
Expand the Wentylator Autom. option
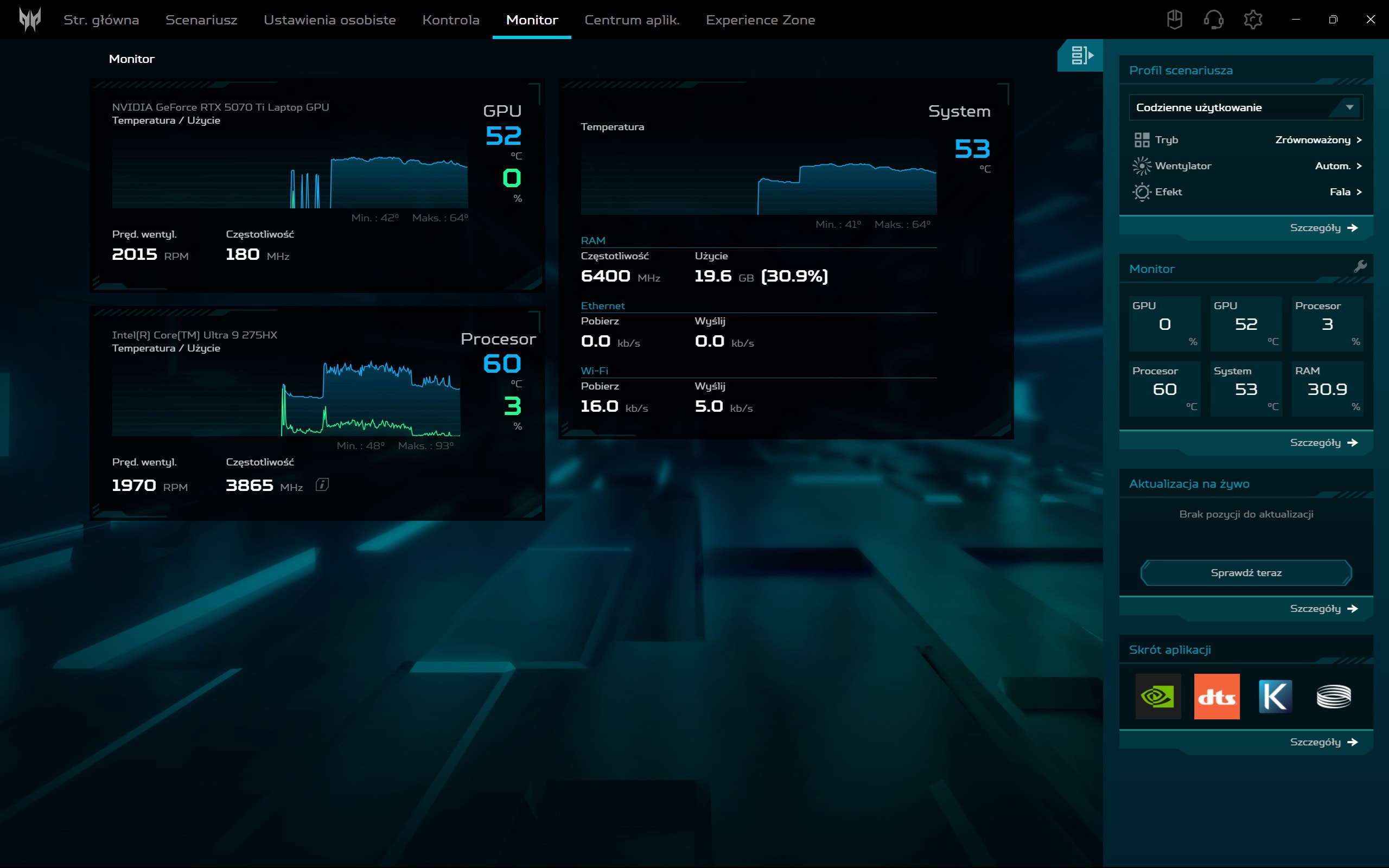(x=1337, y=166)
